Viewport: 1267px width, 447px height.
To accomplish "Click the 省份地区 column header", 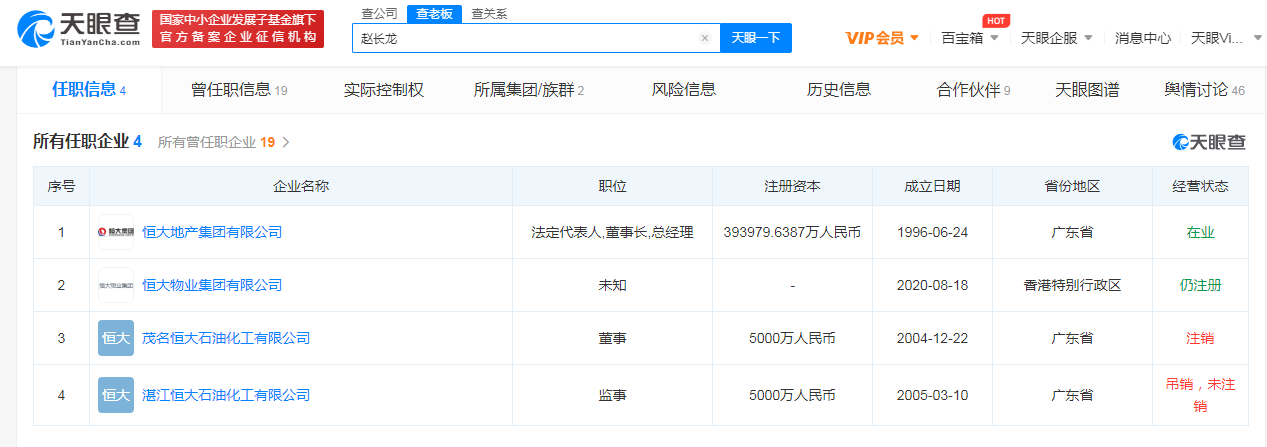I will coord(1072,186).
